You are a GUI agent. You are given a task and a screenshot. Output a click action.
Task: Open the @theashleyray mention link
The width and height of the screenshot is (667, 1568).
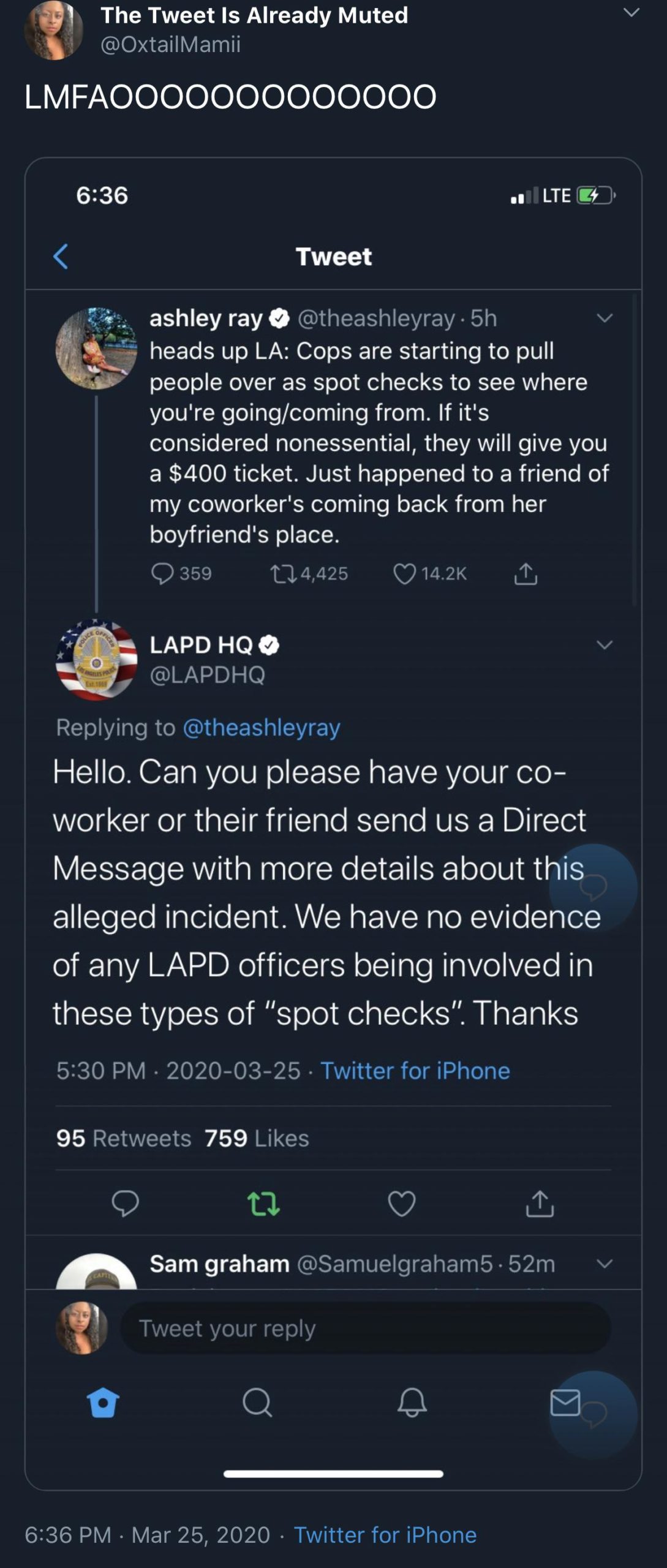(262, 728)
